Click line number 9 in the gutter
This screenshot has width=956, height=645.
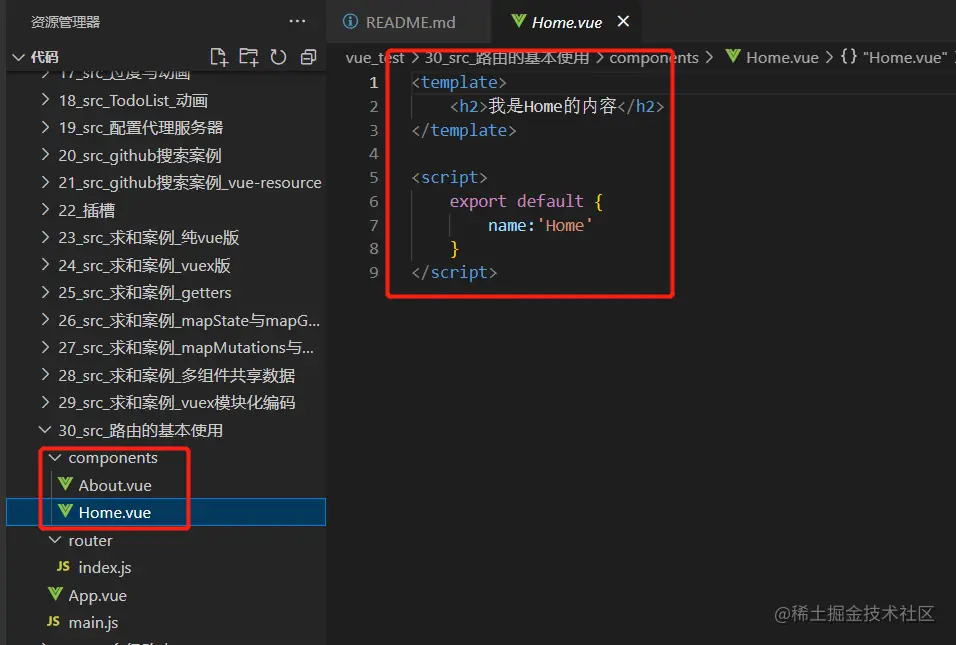point(374,273)
